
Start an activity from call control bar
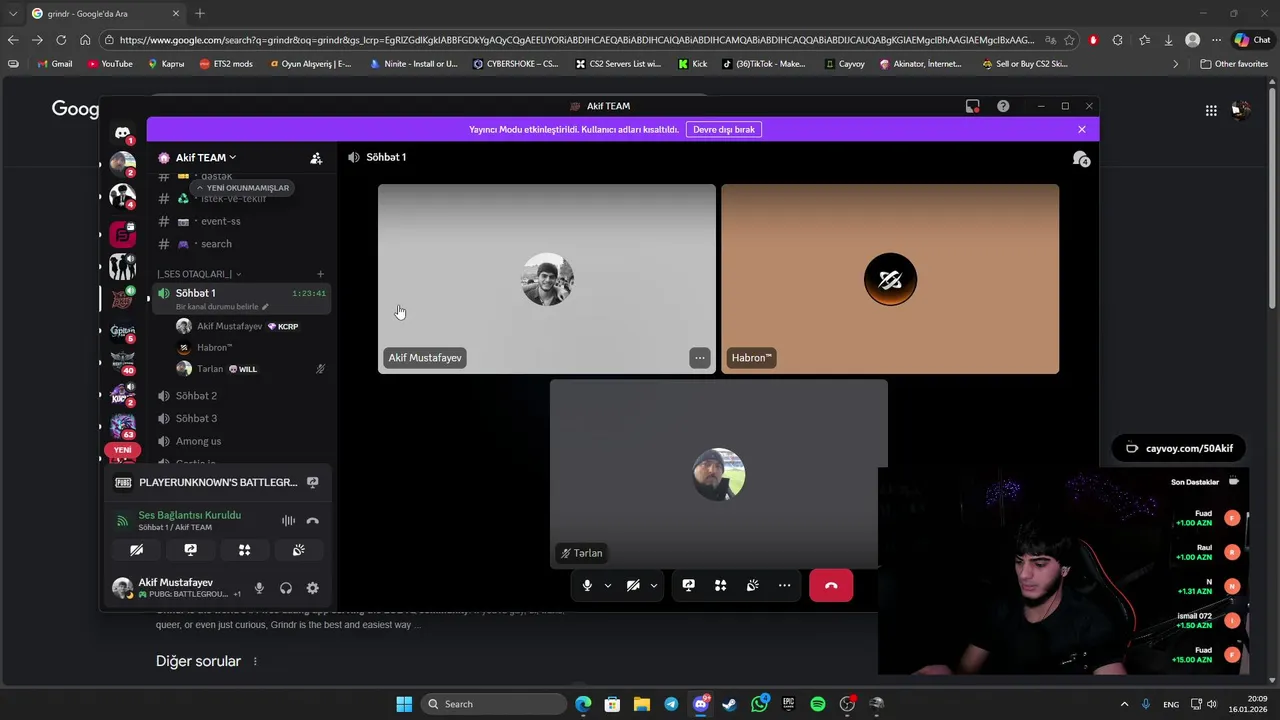point(720,585)
